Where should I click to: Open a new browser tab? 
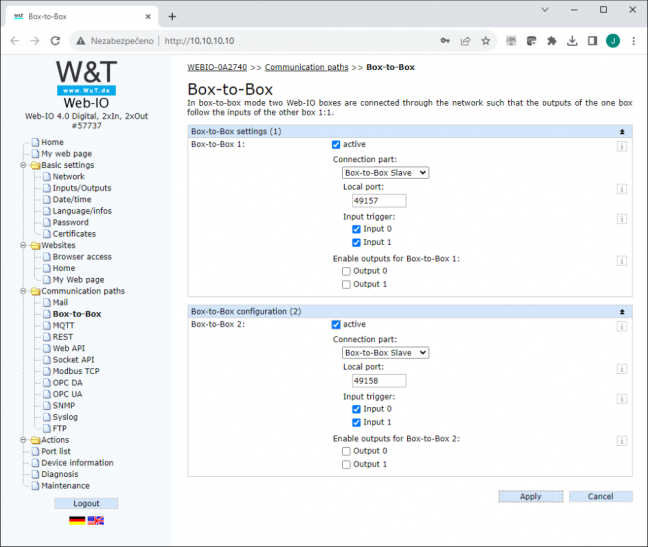(x=172, y=17)
